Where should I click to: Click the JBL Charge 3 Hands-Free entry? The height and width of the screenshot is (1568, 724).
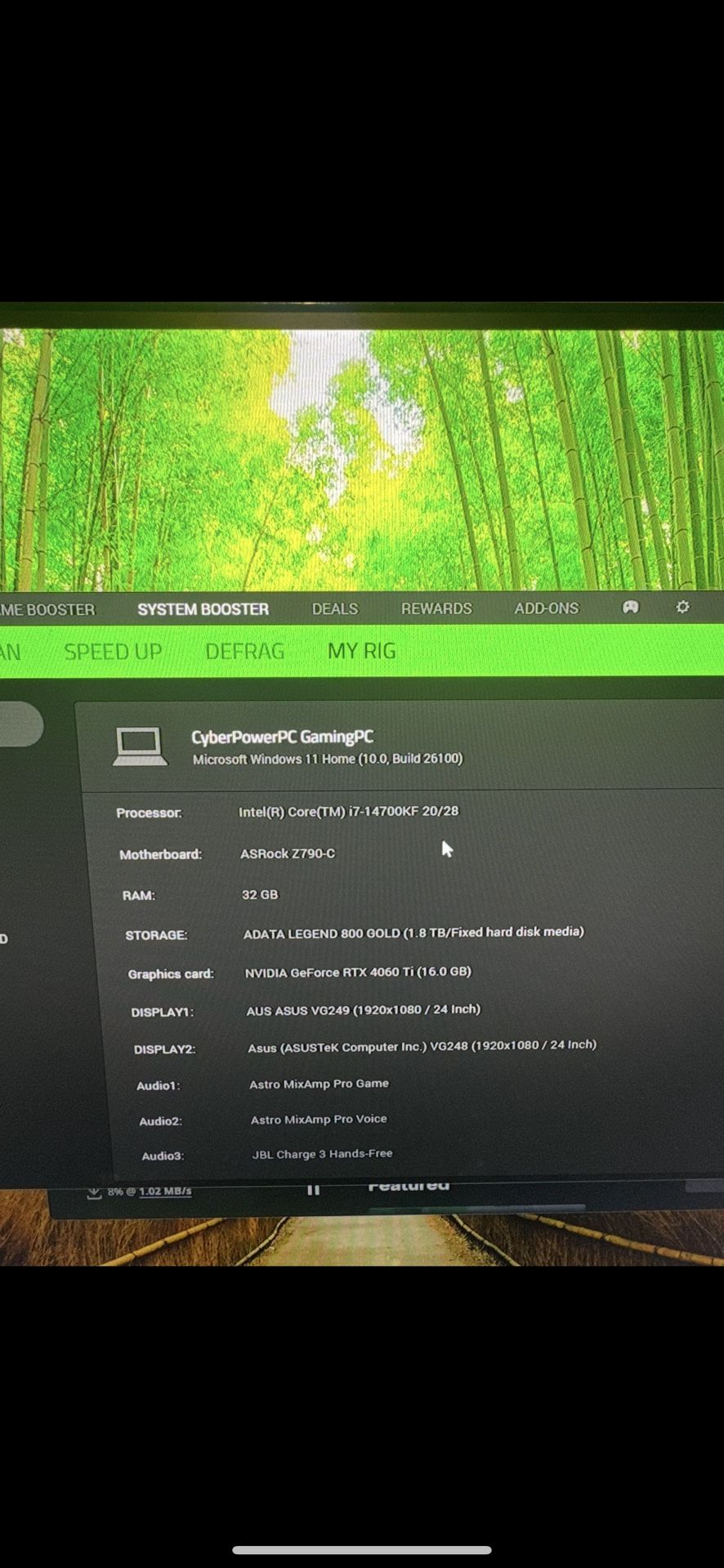coord(322,1154)
